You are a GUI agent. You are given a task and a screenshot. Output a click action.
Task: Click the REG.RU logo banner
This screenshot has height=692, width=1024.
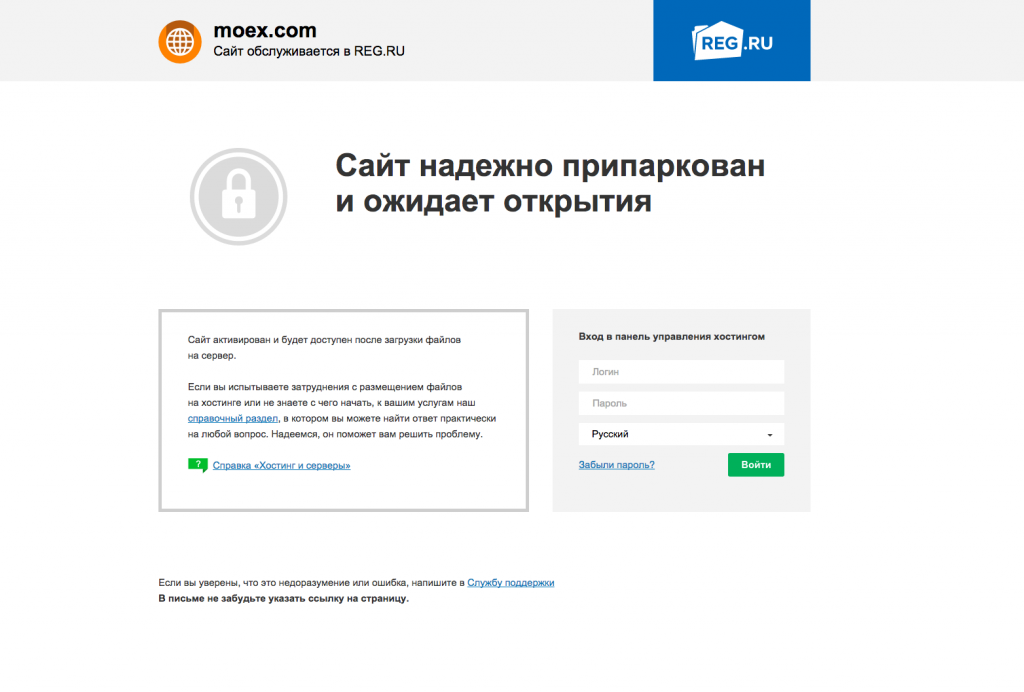pos(731,40)
